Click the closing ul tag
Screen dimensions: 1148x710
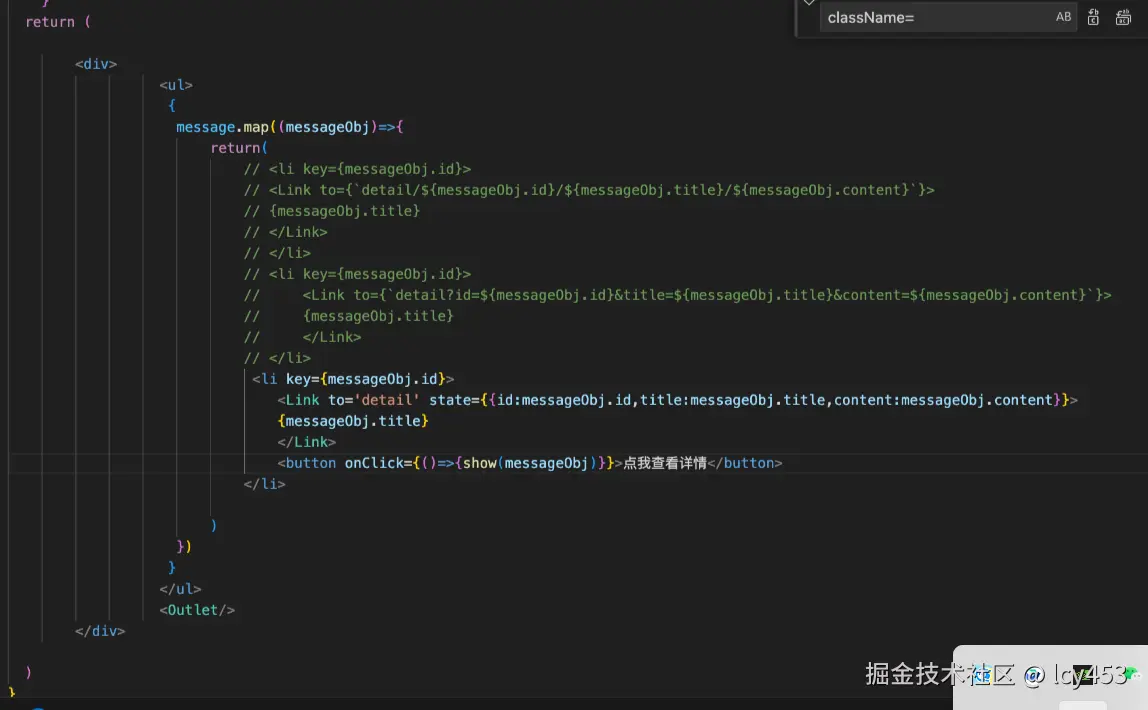coord(180,589)
